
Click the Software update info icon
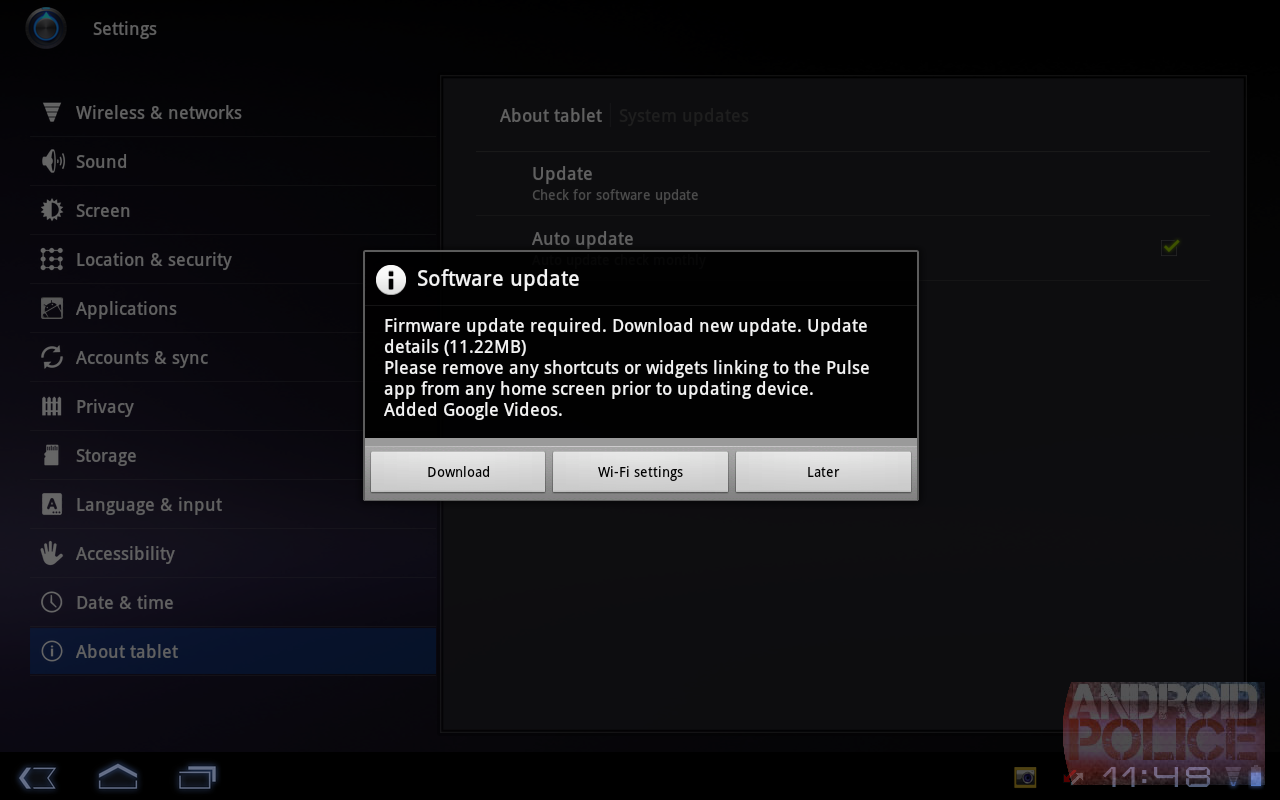point(391,279)
